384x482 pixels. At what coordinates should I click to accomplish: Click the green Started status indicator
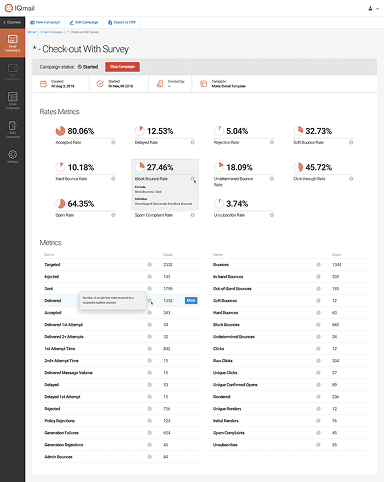88,67
